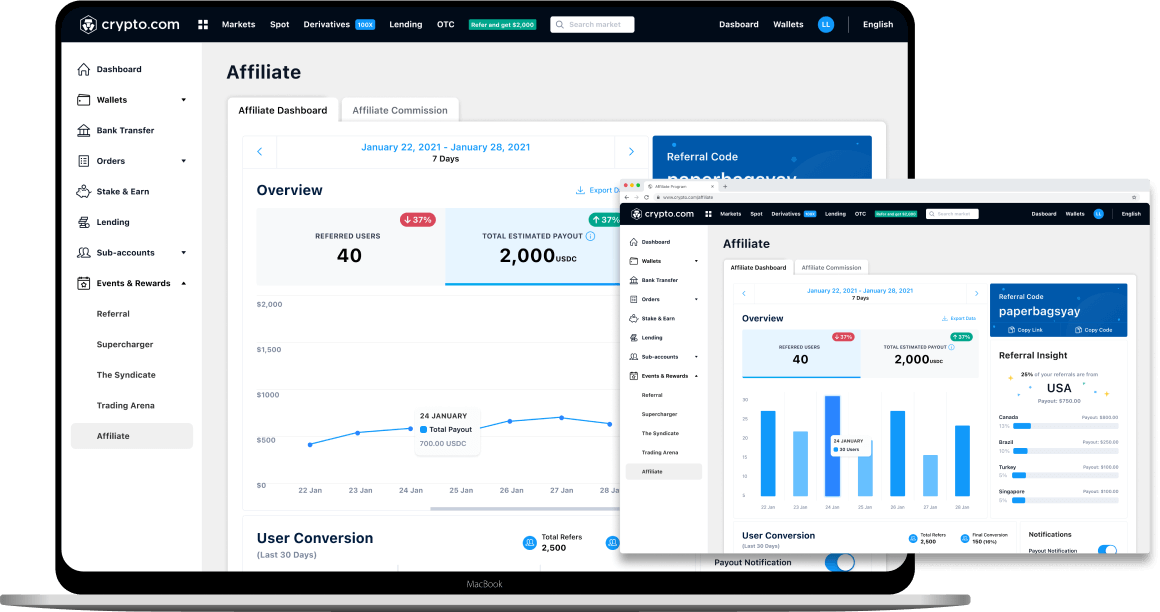The height and width of the screenshot is (612, 1160).
Task: Select Referred Users card in MacBook window
Action: point(351,246)
